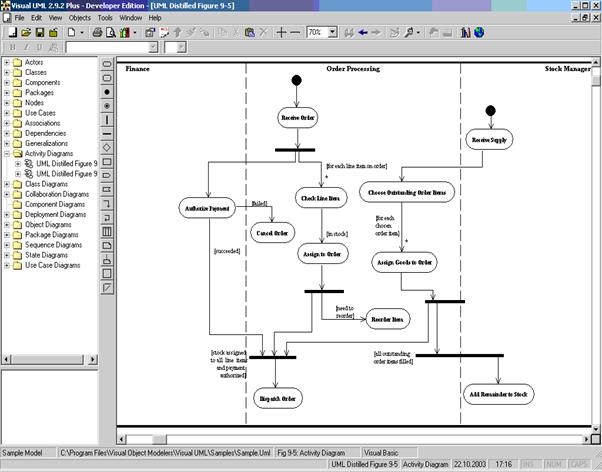Click the Authorize Payment activity node

tap(207, 209)
